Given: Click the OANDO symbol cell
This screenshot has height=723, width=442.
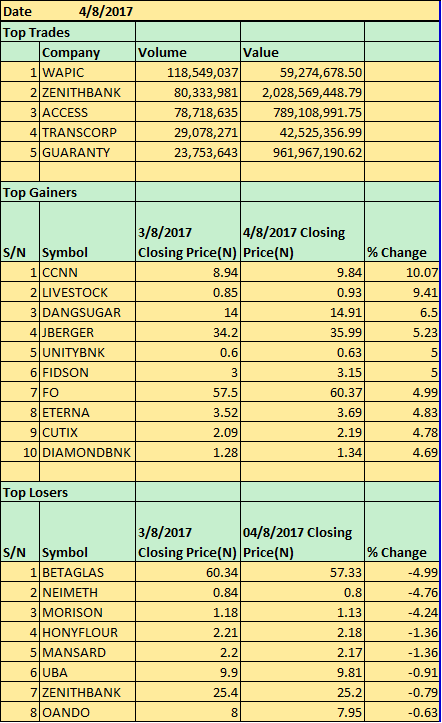Looking at the screenshot, I should coord(88,712).
